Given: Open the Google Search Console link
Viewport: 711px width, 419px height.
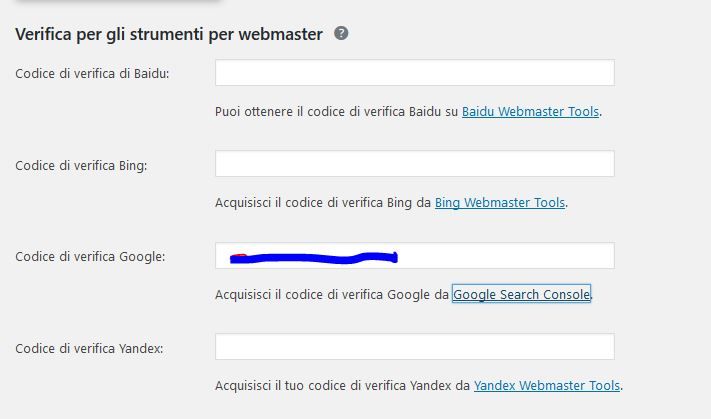Looking at the screenshot, I should click(x=521, y=295).
